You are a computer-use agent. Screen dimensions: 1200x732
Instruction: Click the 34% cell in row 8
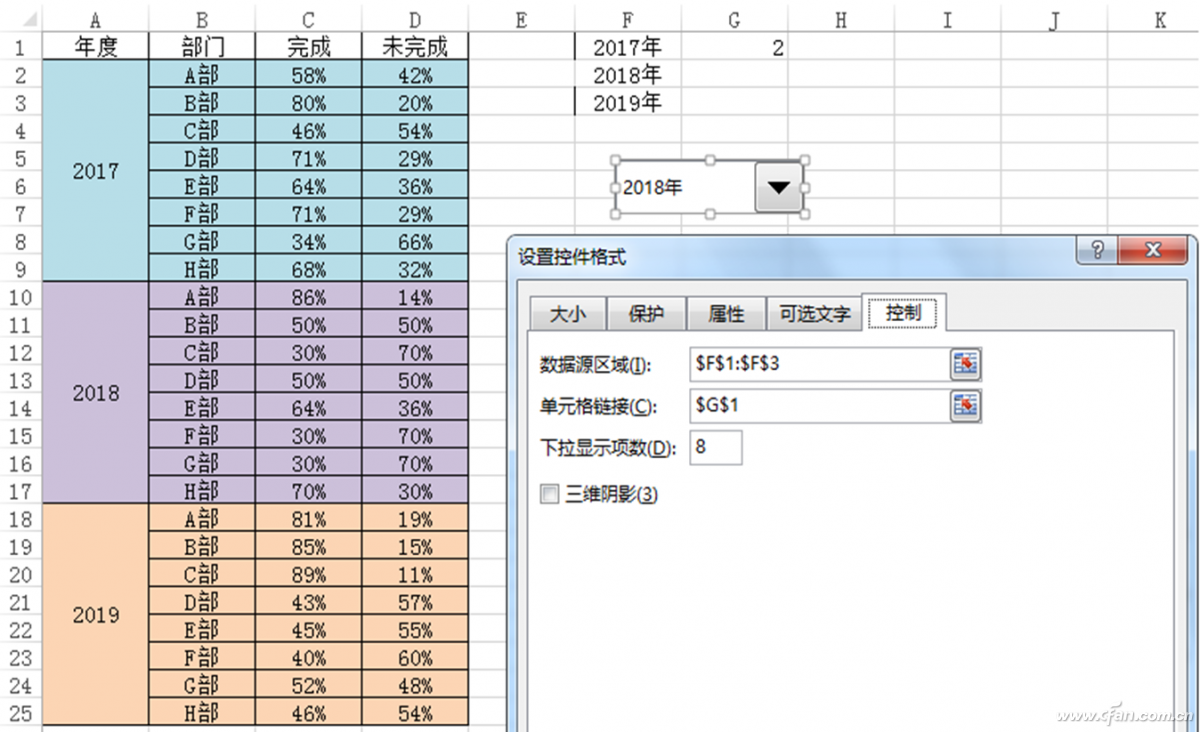(x=308, y=241)
